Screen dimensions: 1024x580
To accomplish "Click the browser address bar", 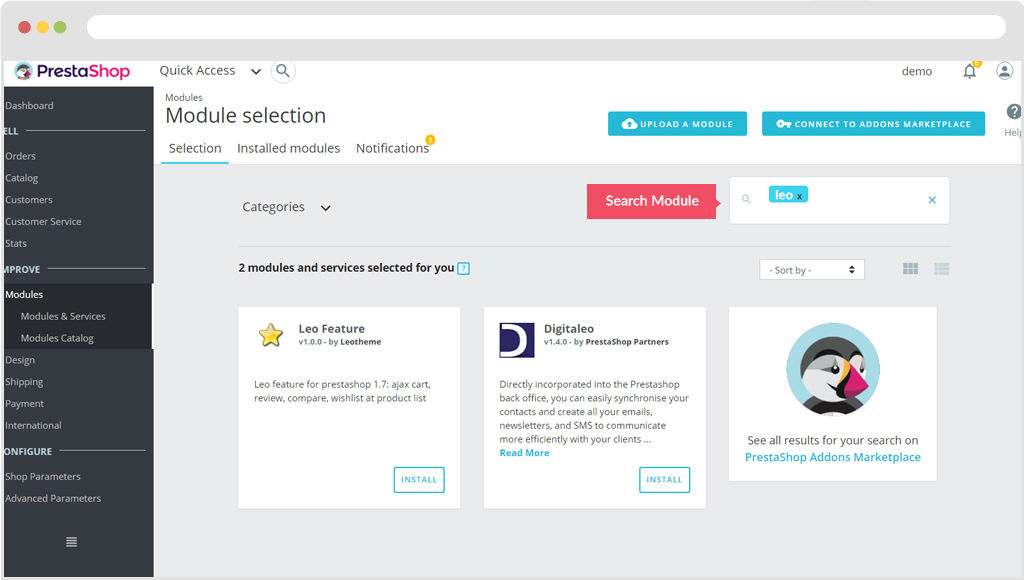I will 546,27.
